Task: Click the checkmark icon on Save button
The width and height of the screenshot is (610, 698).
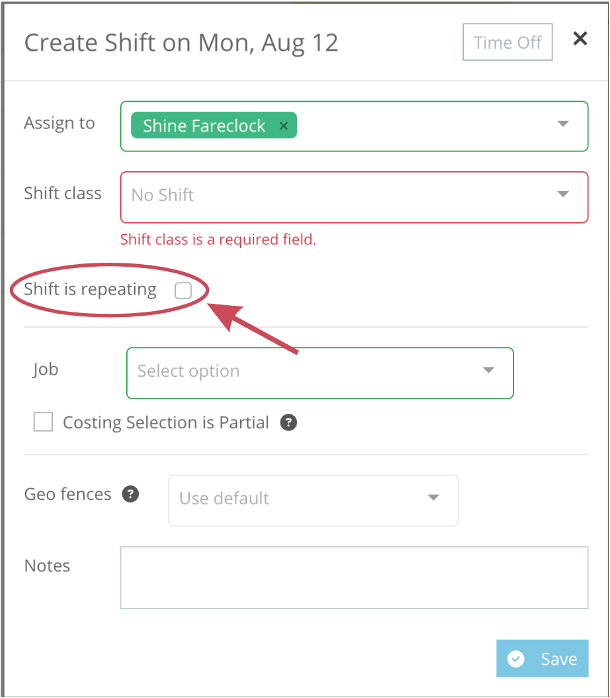Action: pos(516,658)
